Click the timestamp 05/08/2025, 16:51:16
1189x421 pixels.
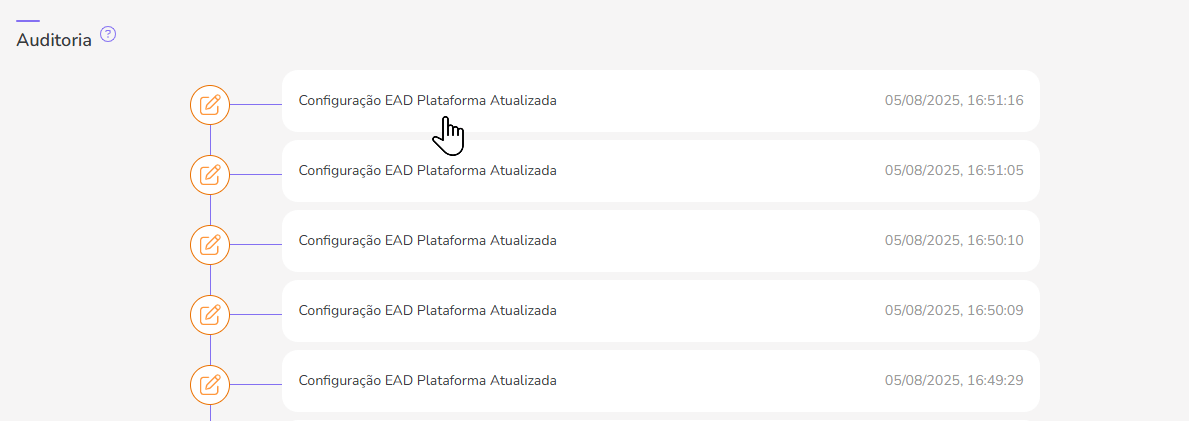pyautogui.click(x=954, y=101)
